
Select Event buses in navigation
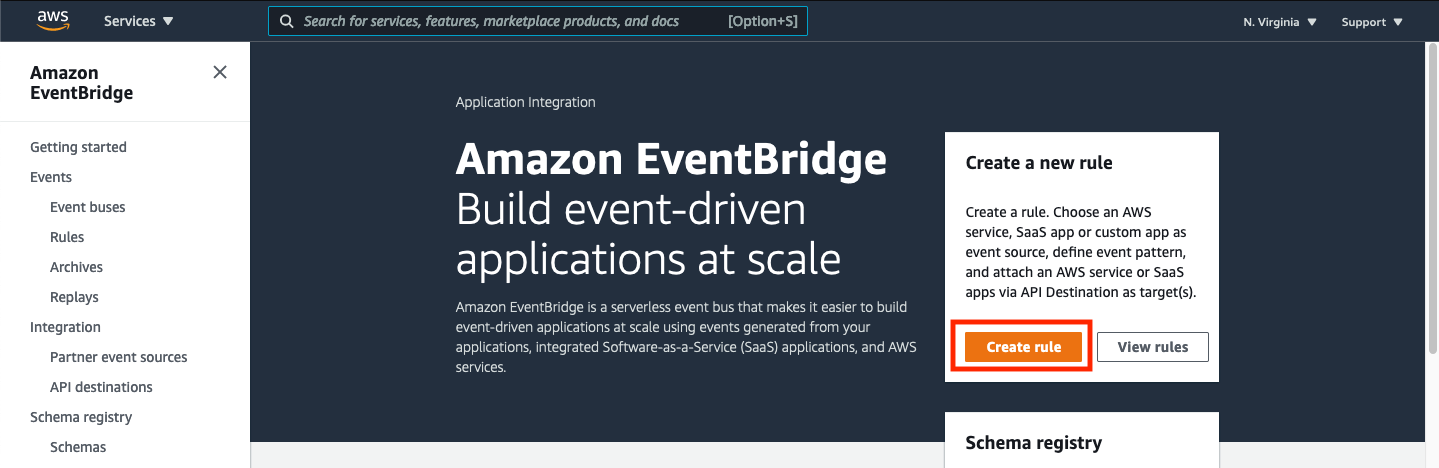(88, 207)
